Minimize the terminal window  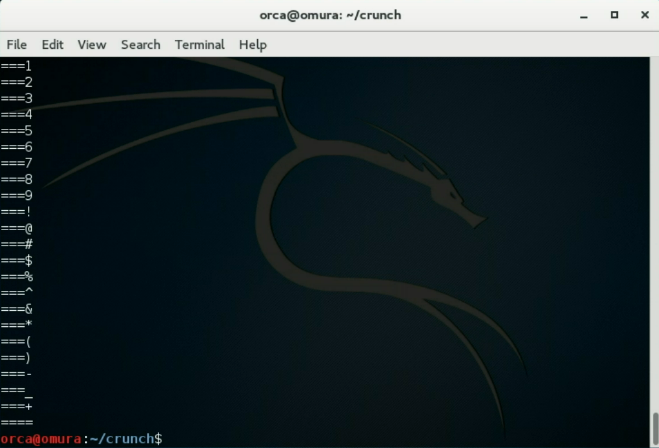(584, 16)
